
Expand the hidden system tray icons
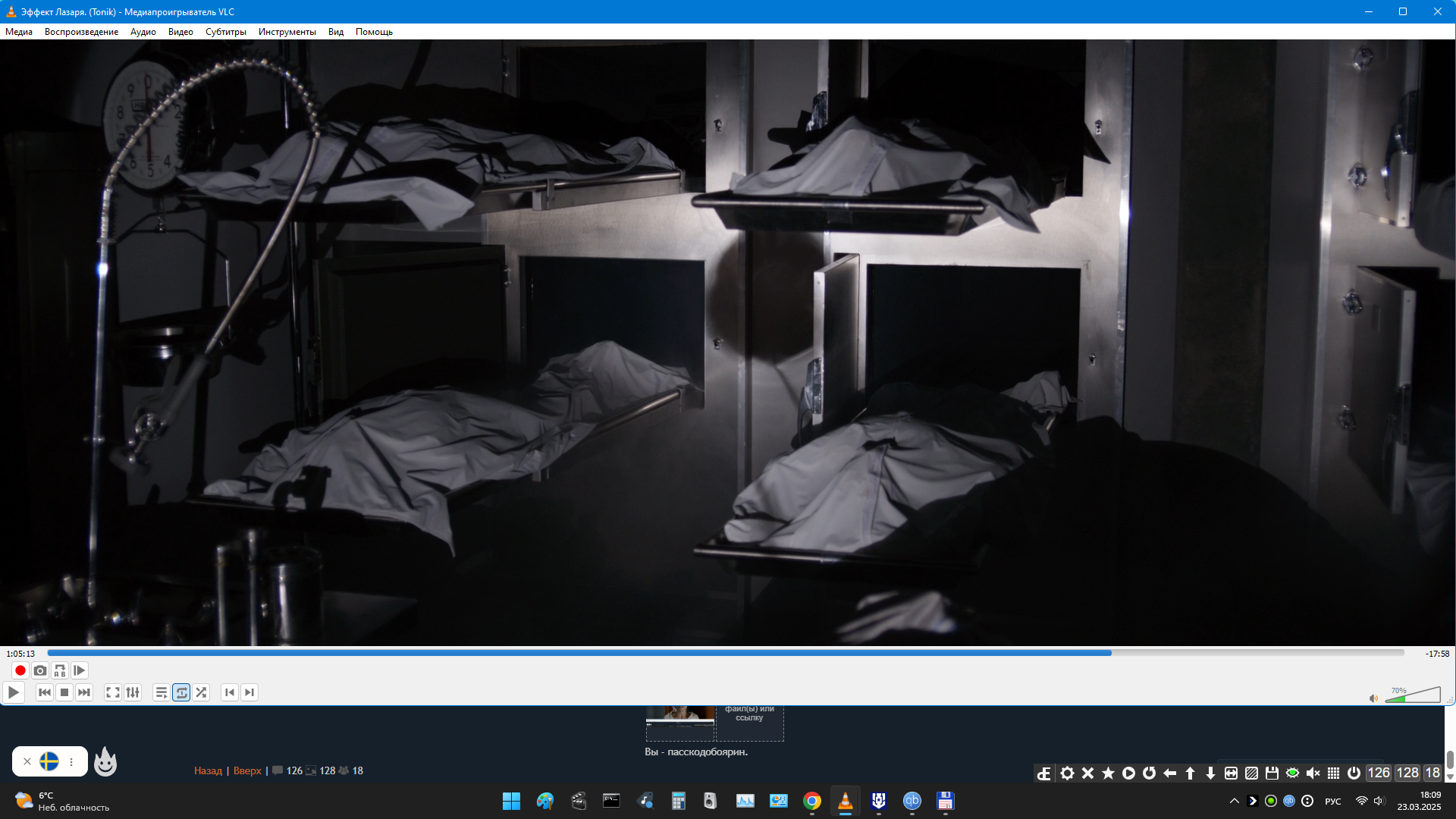pos(1234,801)
